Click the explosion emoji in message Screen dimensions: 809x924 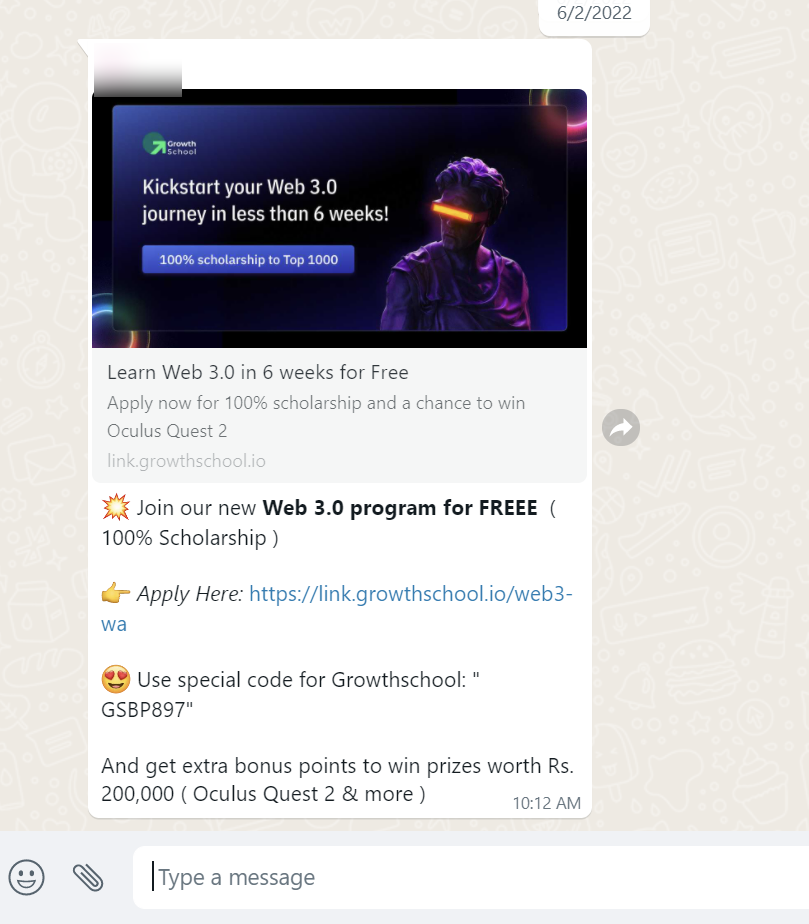115,507
